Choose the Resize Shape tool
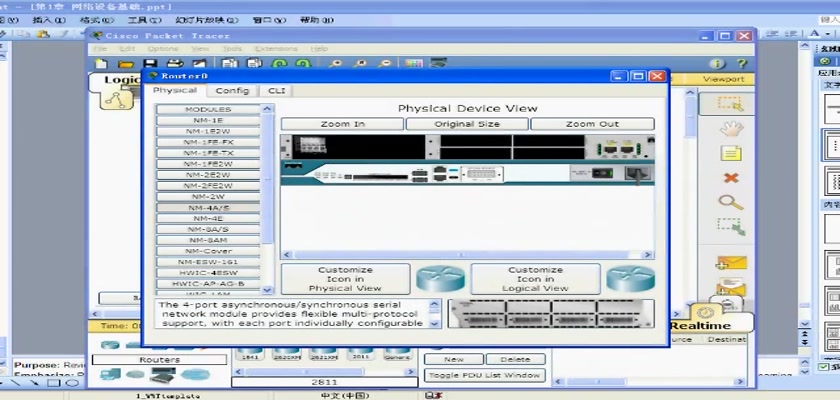Viewport: 840px width, 400px height. [731, 227]
